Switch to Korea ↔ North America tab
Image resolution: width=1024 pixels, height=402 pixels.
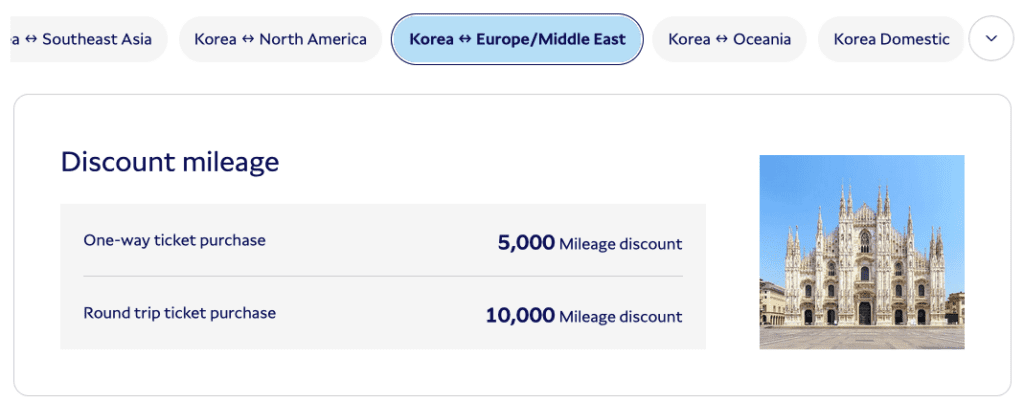click(x=280, y=40)
